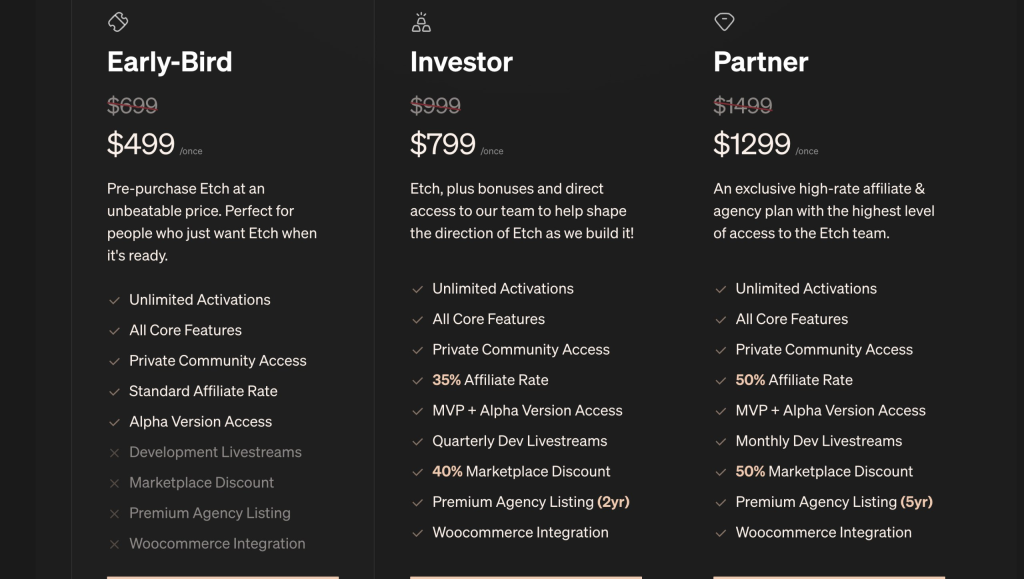1024x579 pixels.
Task: Click the checkmark beside Monthly Dev Livestreams
Action: tap(720, 442)
